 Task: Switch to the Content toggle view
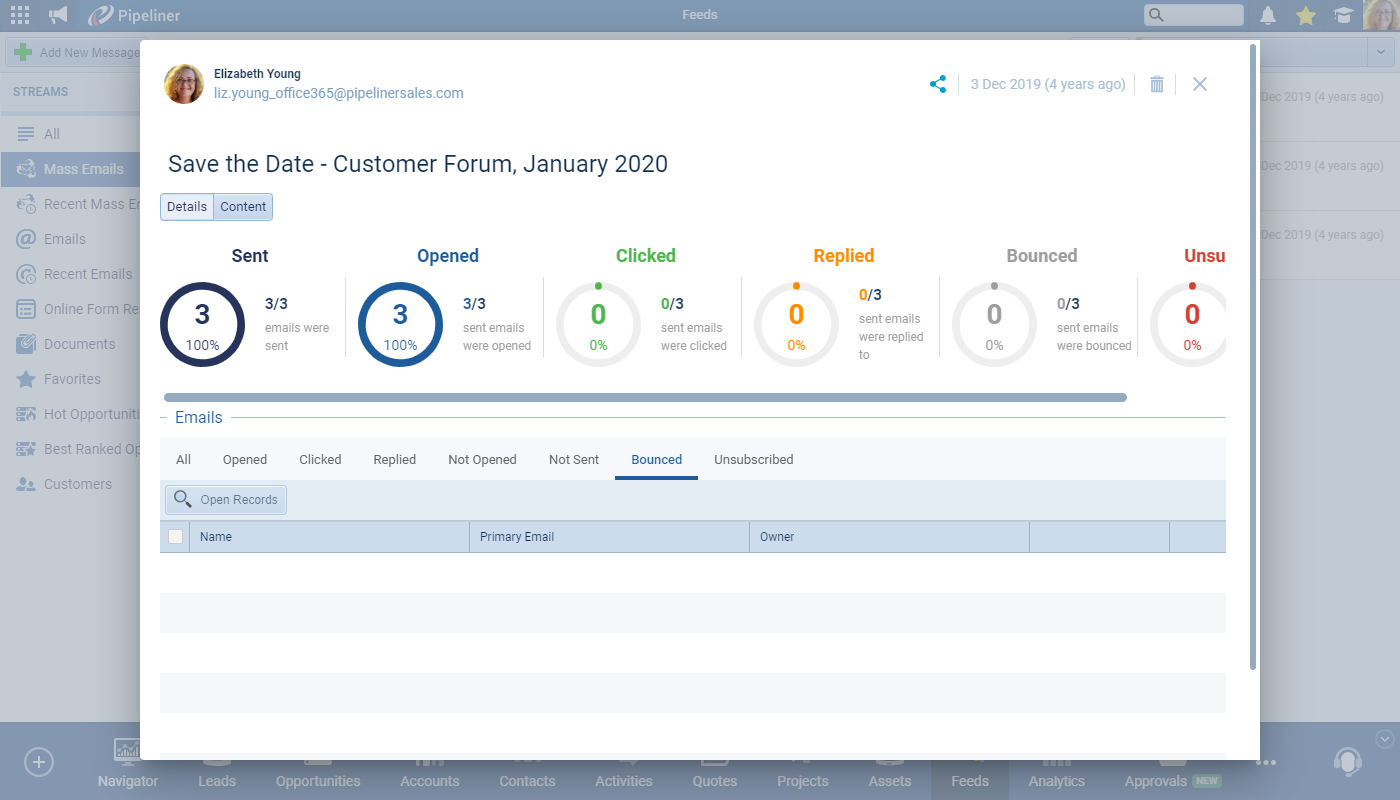243,207
